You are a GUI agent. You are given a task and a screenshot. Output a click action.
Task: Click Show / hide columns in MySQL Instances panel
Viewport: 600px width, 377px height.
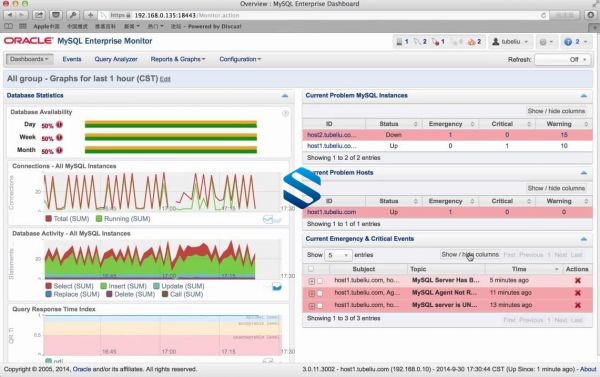tap(556, 111)
